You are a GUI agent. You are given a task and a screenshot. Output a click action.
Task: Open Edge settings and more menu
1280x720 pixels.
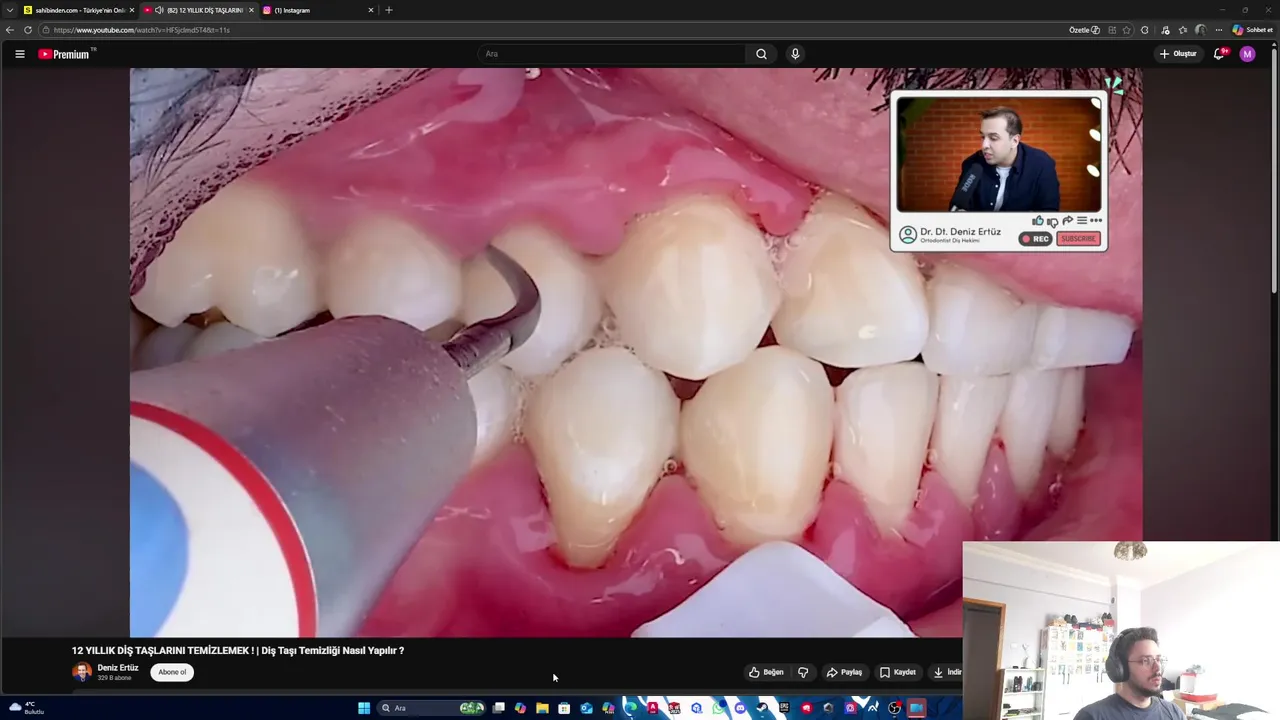point(1219,30)
